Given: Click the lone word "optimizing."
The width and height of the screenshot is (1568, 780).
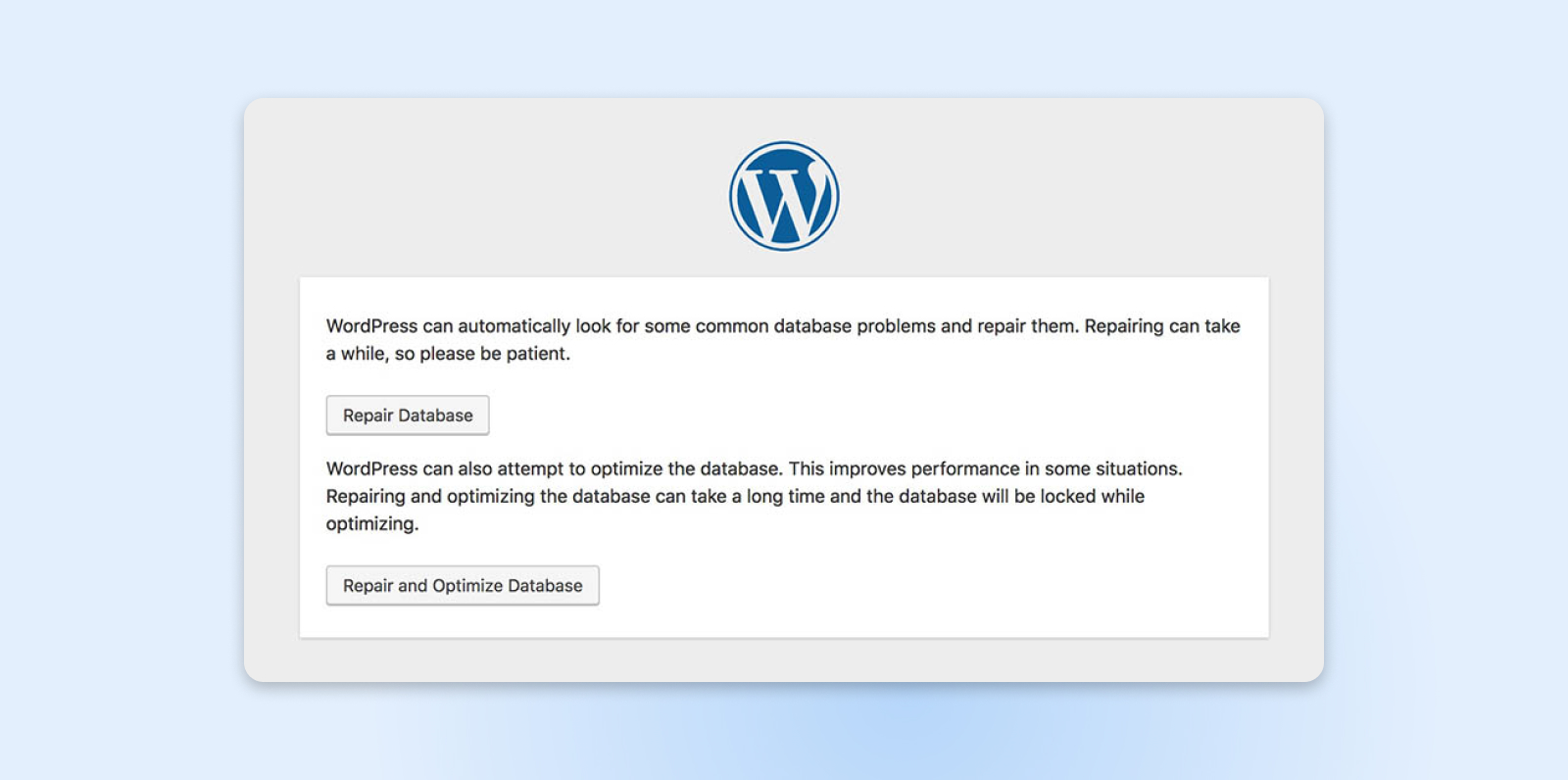Looking at the screenshot, I should [372, 524].
